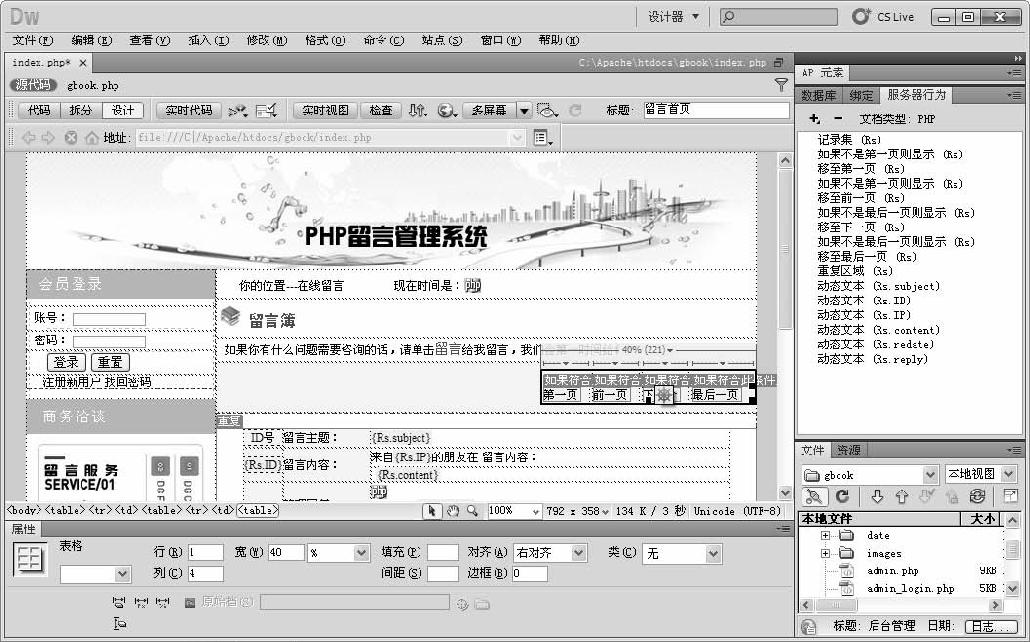Click browse folder icon for 原始档
This screenshot has height=642, width=1030.
(482, 604)
